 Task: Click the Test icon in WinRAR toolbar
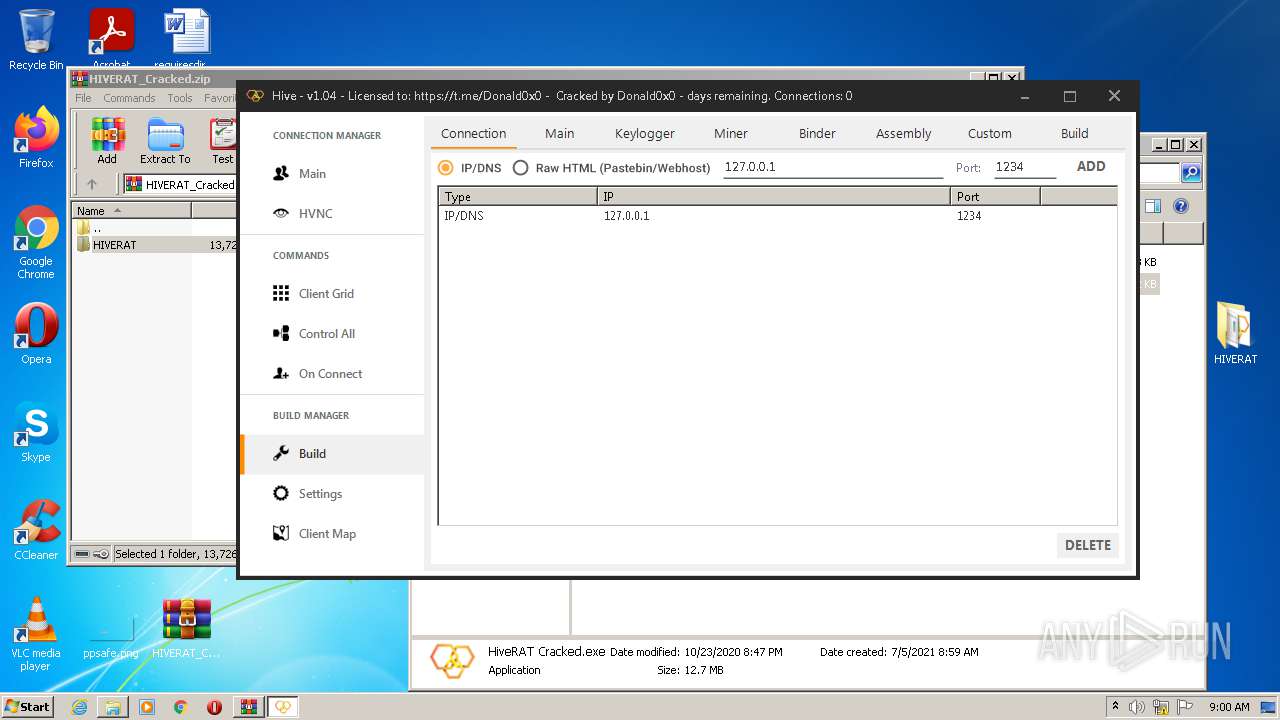(x=222, y=141)
